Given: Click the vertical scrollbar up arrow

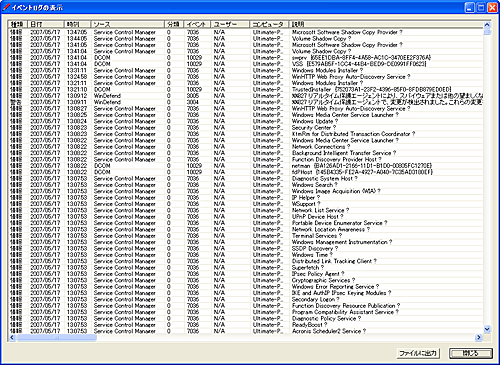Looking at the screenshot, I should 487,25.
